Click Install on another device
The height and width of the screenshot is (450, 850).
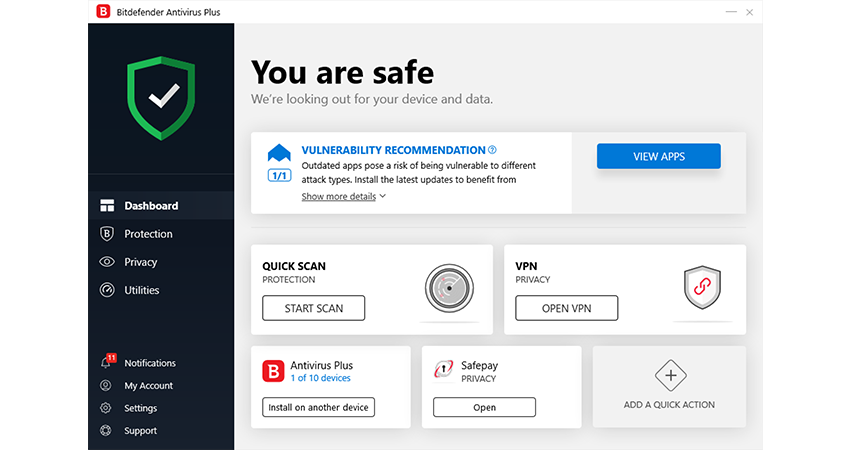(318, 407)
